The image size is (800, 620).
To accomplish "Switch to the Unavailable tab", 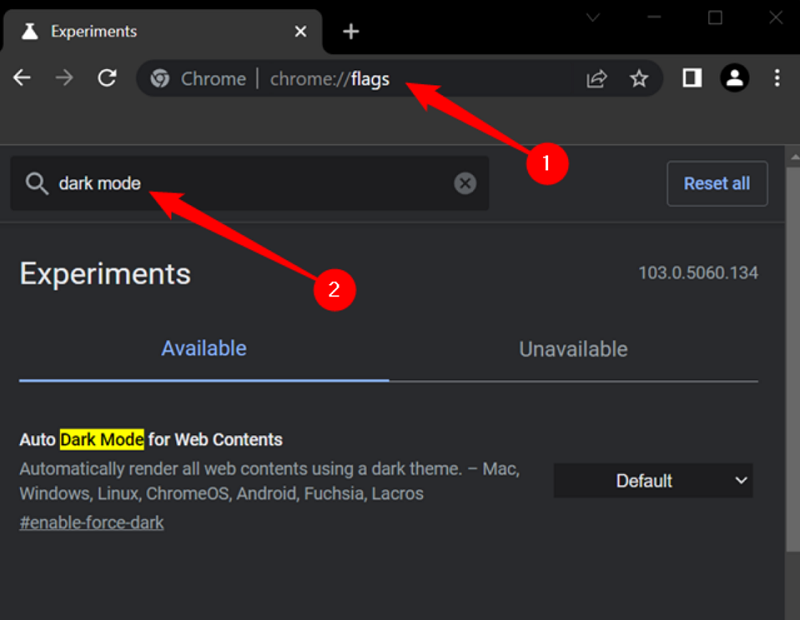I will [x=573, y=350].
